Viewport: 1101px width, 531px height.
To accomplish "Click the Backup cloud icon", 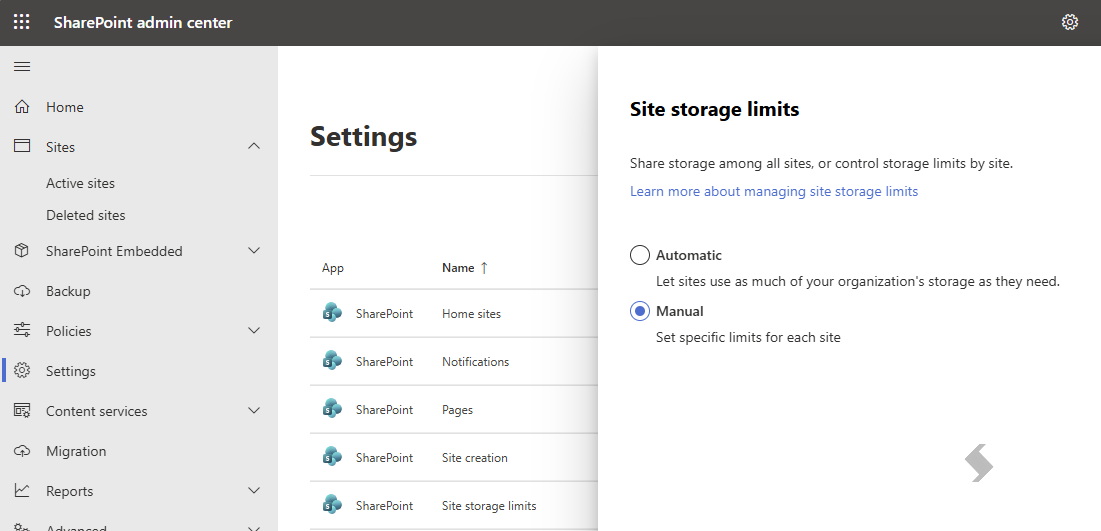I will [x=22, y=291].
